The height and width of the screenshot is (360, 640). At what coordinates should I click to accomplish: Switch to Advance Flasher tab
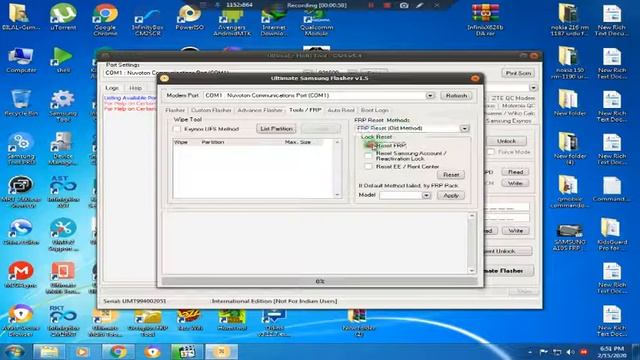[260, 110]
